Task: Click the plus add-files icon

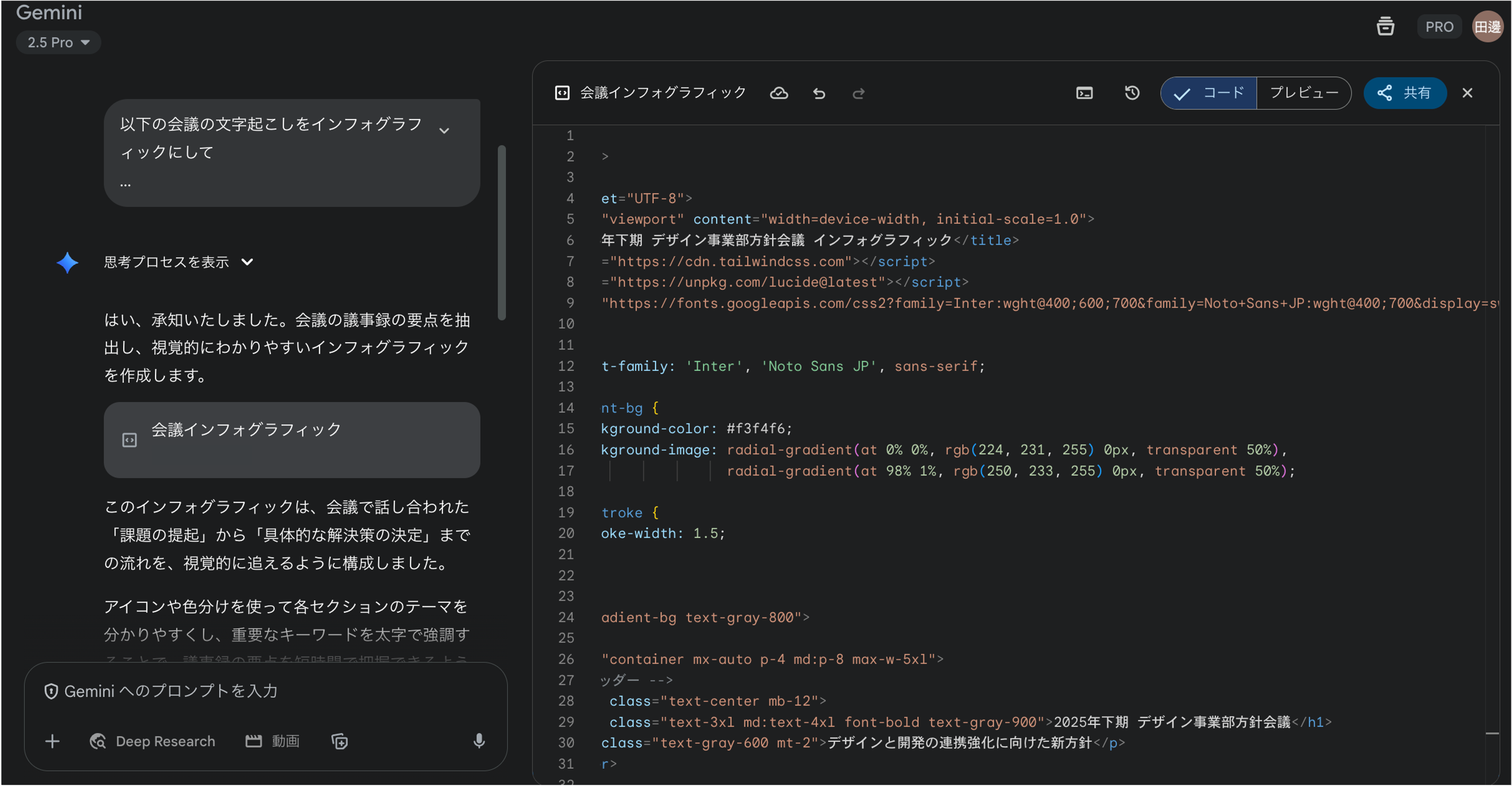Action: [52, 742]
